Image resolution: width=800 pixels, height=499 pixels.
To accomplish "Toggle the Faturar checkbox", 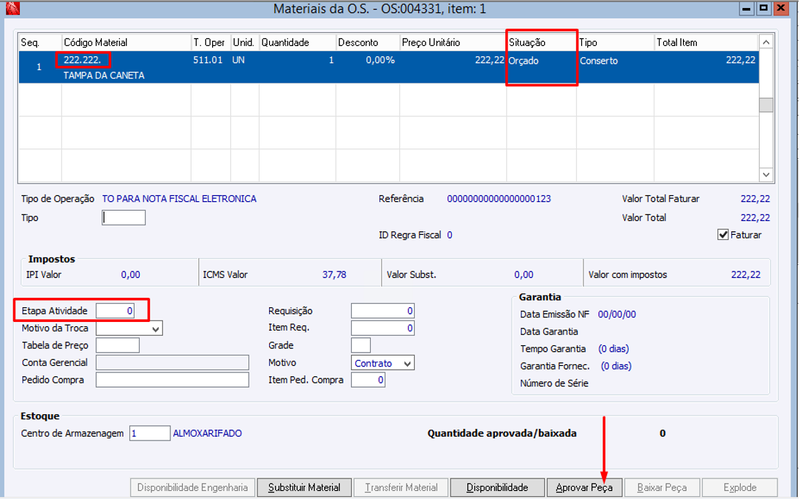I will coord(722,235).
